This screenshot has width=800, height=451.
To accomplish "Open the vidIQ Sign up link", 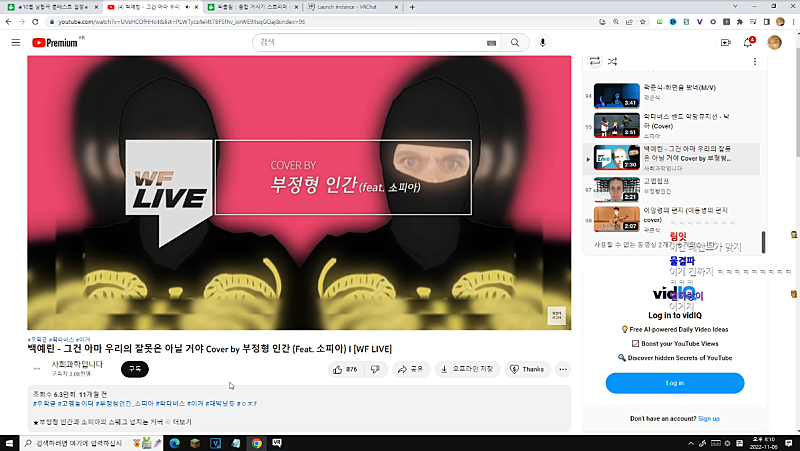I will coord(709,419).
